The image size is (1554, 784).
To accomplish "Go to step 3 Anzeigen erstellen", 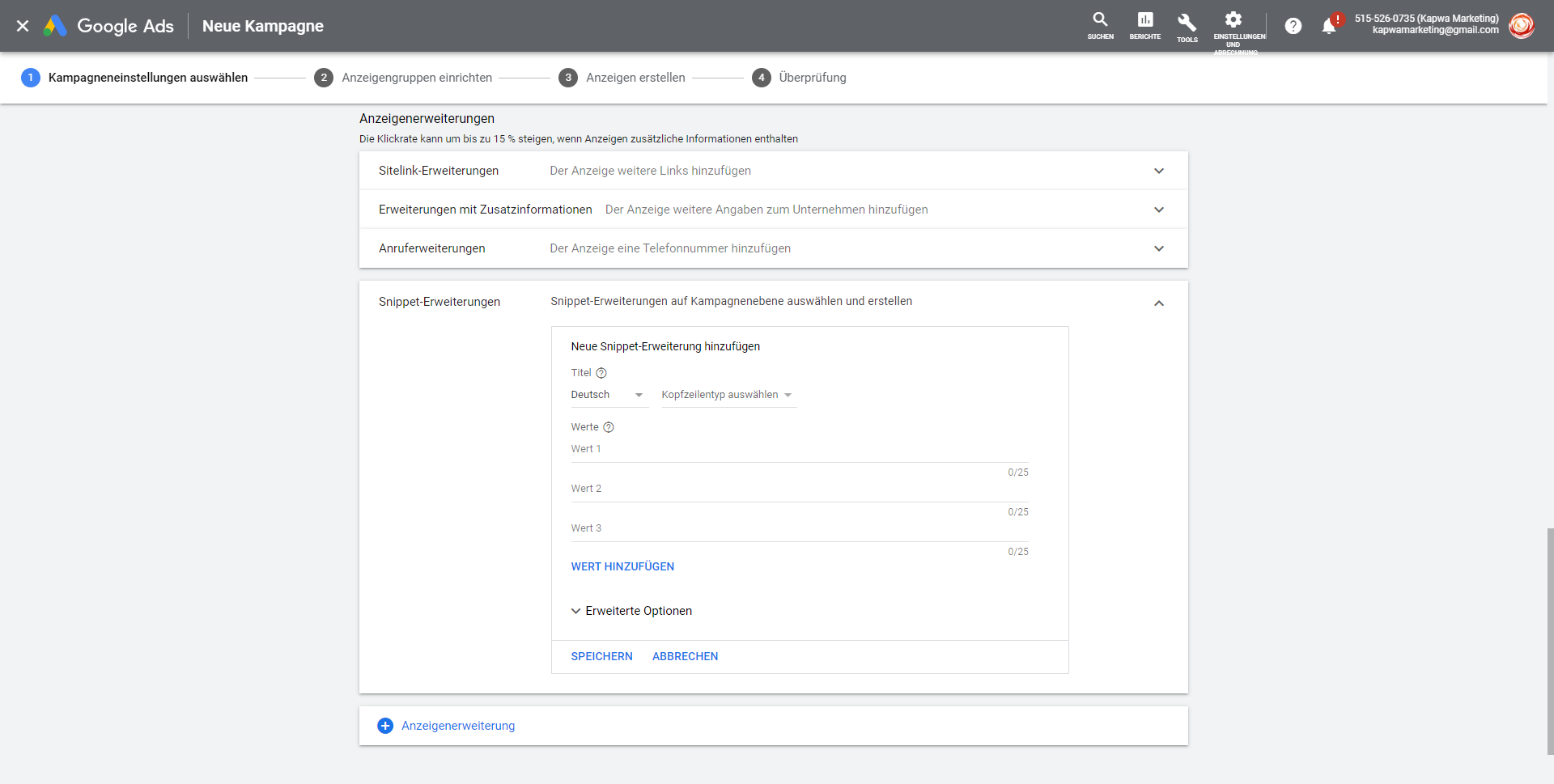I will pyautogui.click(x=622, y=78).
